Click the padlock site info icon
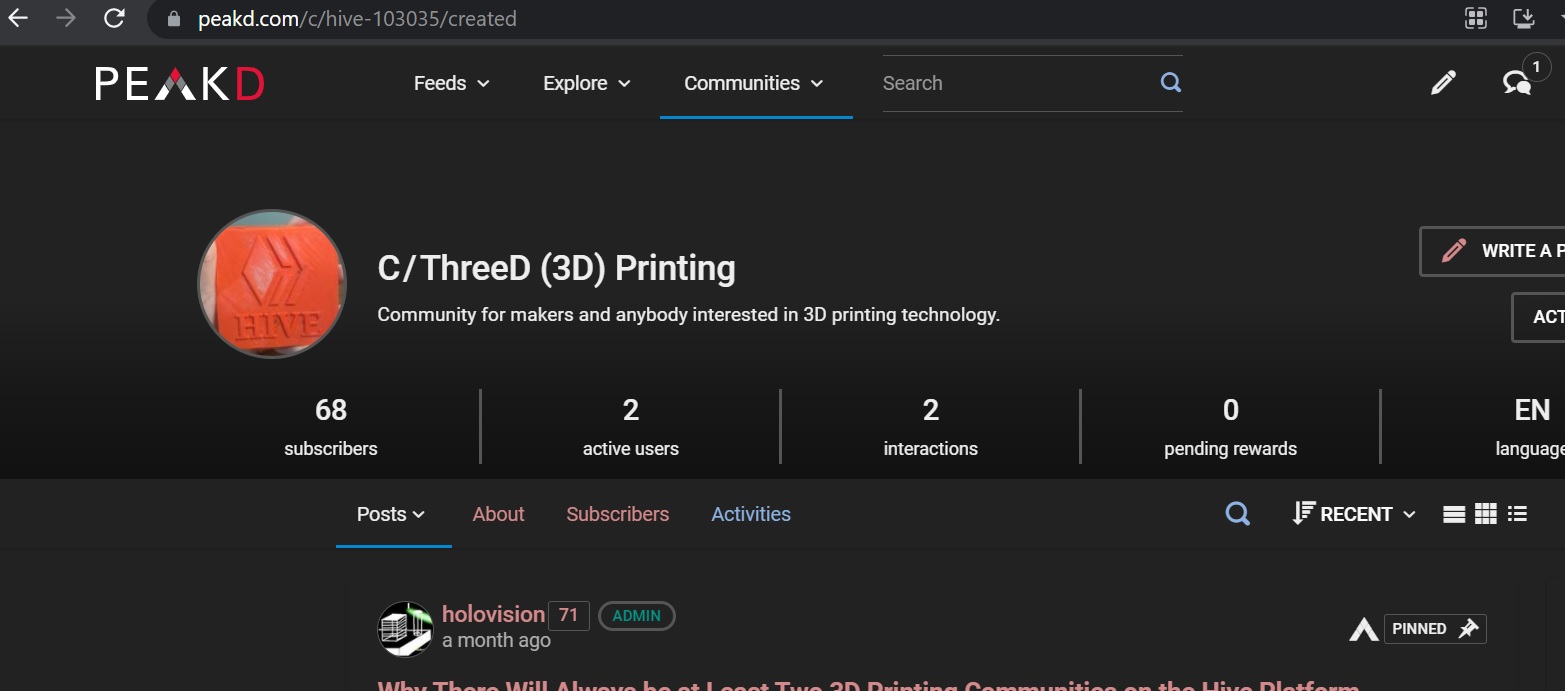The height and width of the screenshot is (691, 1565). 174,19
